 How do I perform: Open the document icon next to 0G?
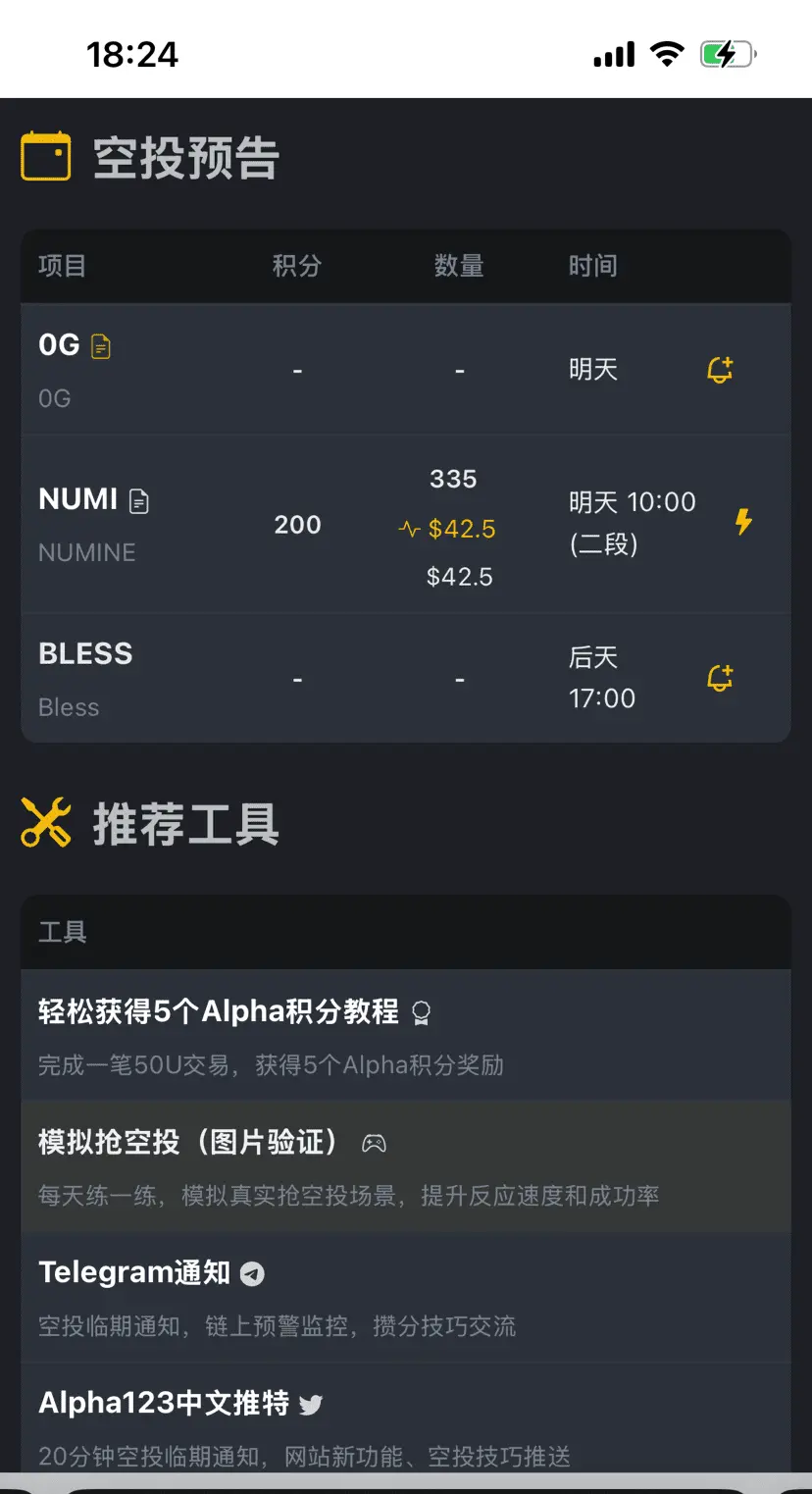click(101, 346)
